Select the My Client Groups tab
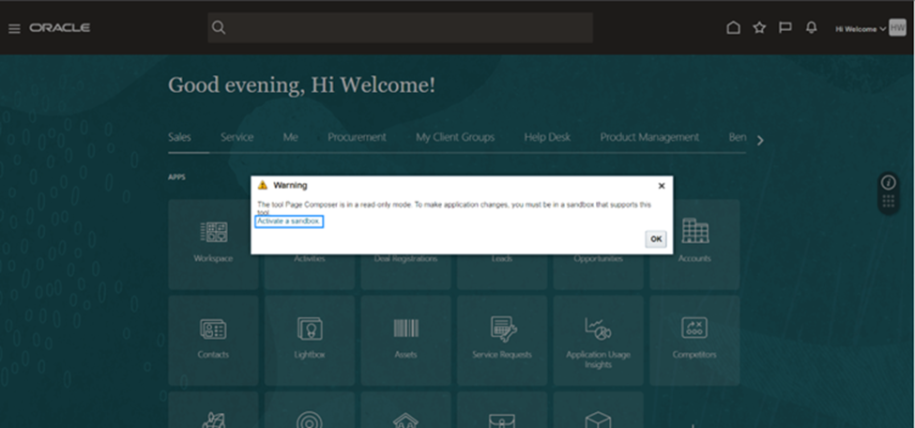Viewport: 915px width, 428px height. pyautogui.click(x=455, y=137)
